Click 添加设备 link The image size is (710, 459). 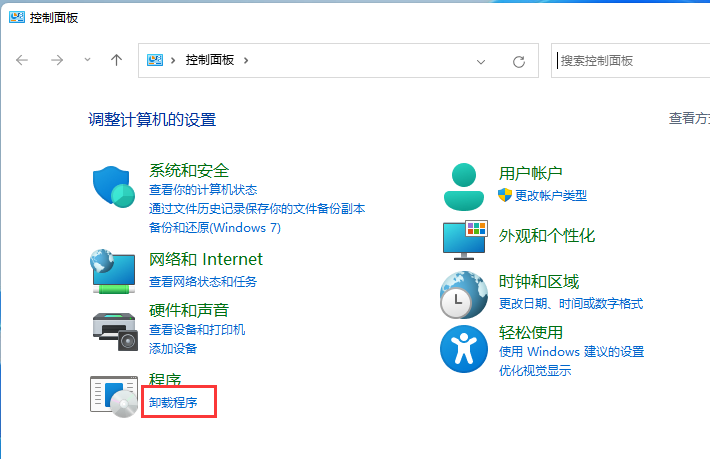click(x=173, y=349)
